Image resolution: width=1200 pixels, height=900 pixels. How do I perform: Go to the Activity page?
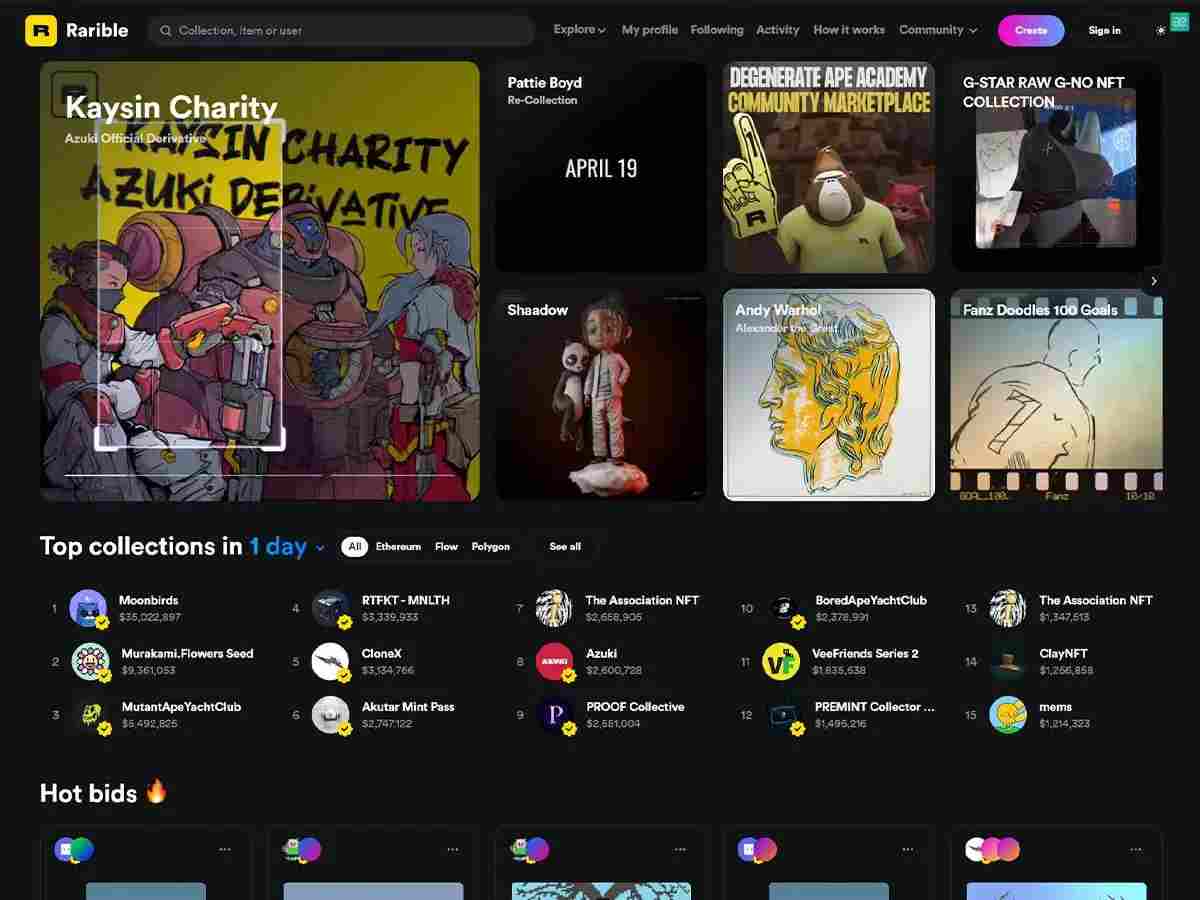(x=777, y=30)
